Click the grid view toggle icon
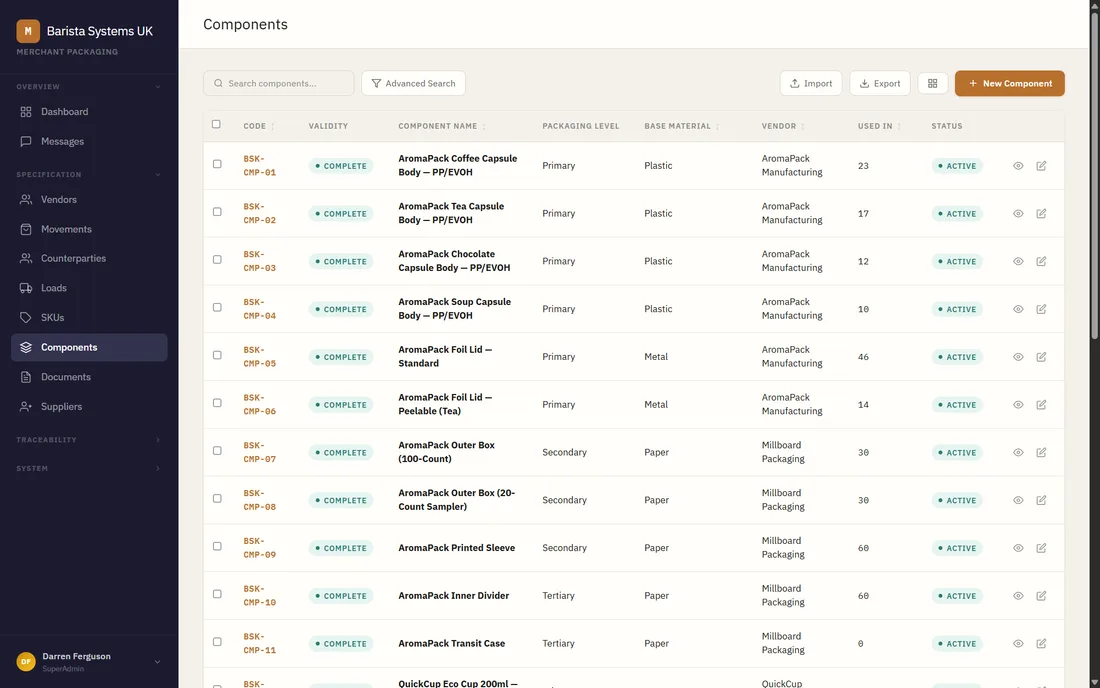Viewport: 1100px width, 688px height. [932, 83]
